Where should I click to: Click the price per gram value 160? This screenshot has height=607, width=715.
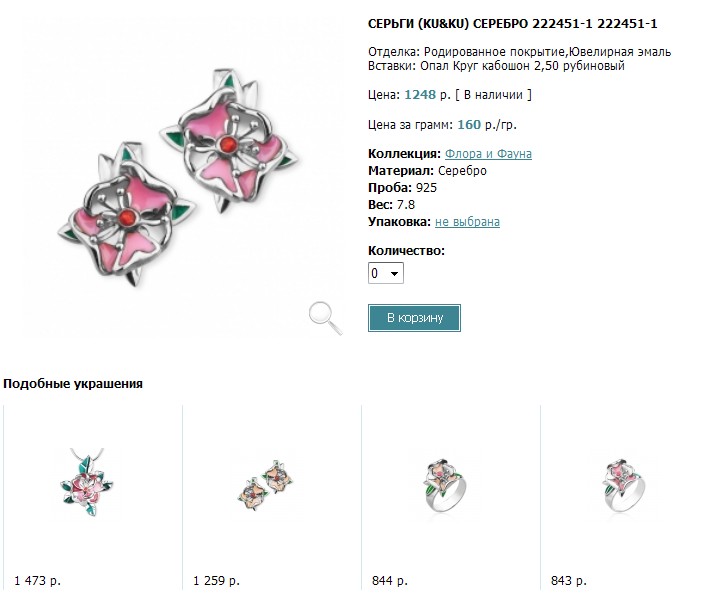(x=469, y=125)
